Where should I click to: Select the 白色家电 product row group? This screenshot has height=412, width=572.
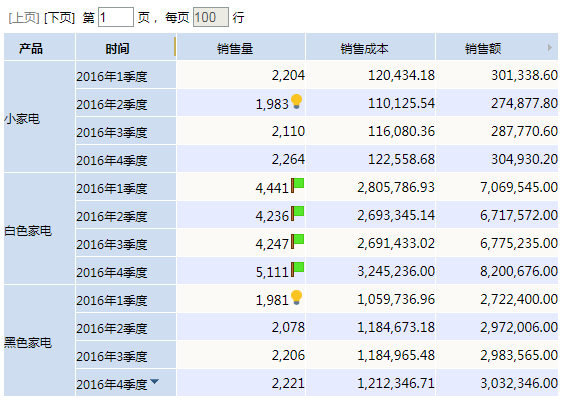tap(39, 229)
